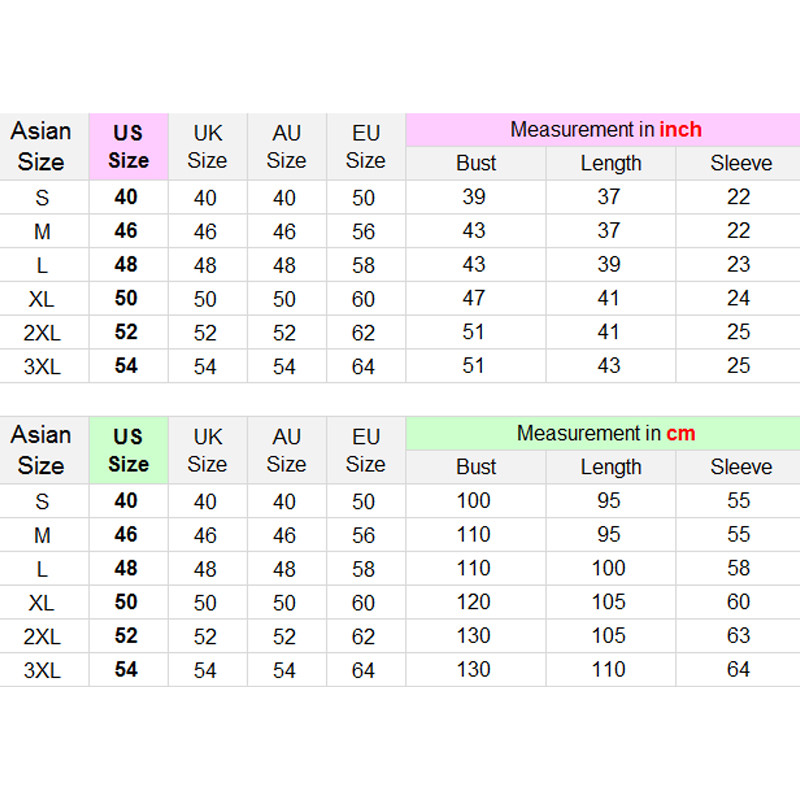
Task: Click the "EU Size" header in cm table
Action: click(x=365, y=451)
